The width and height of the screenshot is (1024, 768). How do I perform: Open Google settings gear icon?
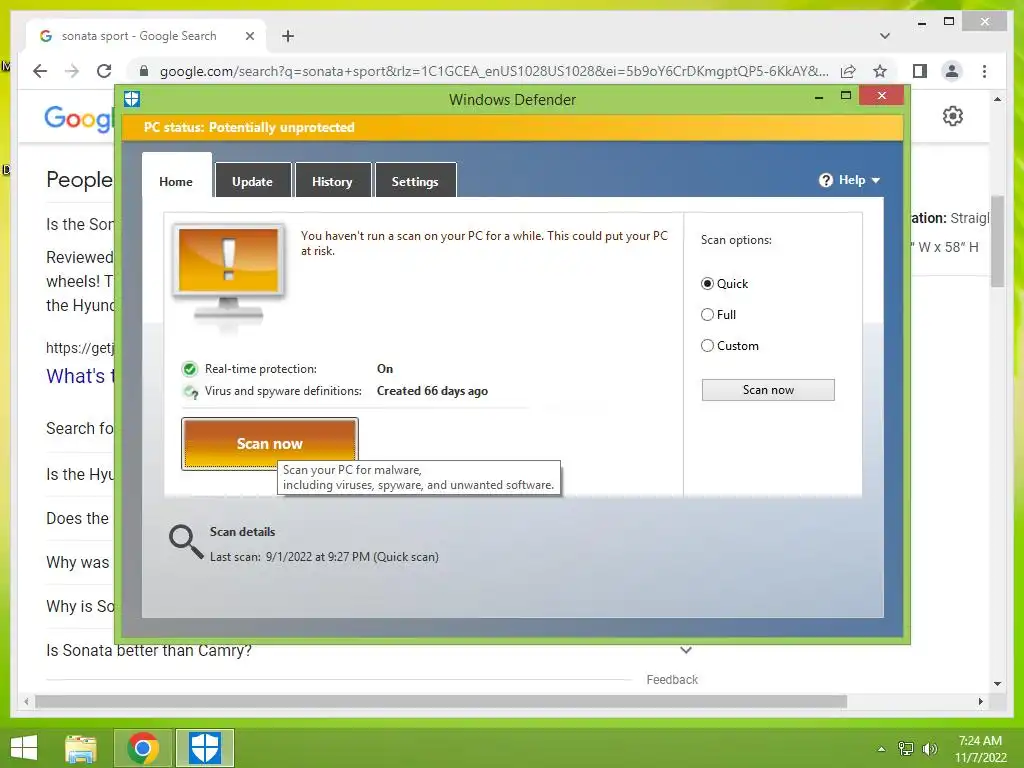click(x=953, y=116)
